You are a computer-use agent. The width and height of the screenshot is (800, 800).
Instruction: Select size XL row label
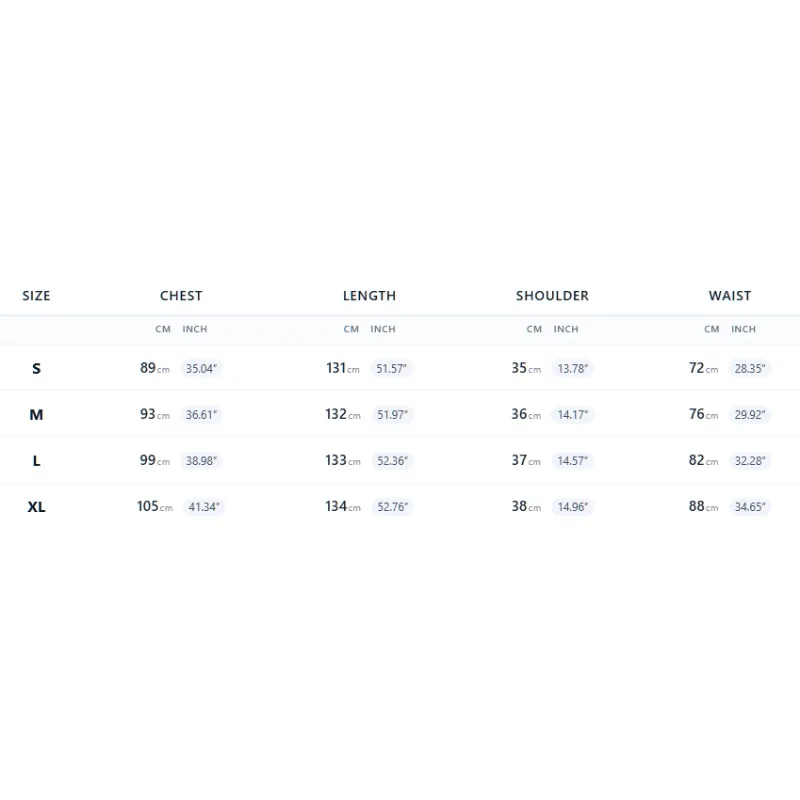pyautogui.click(x=36, y=507)
